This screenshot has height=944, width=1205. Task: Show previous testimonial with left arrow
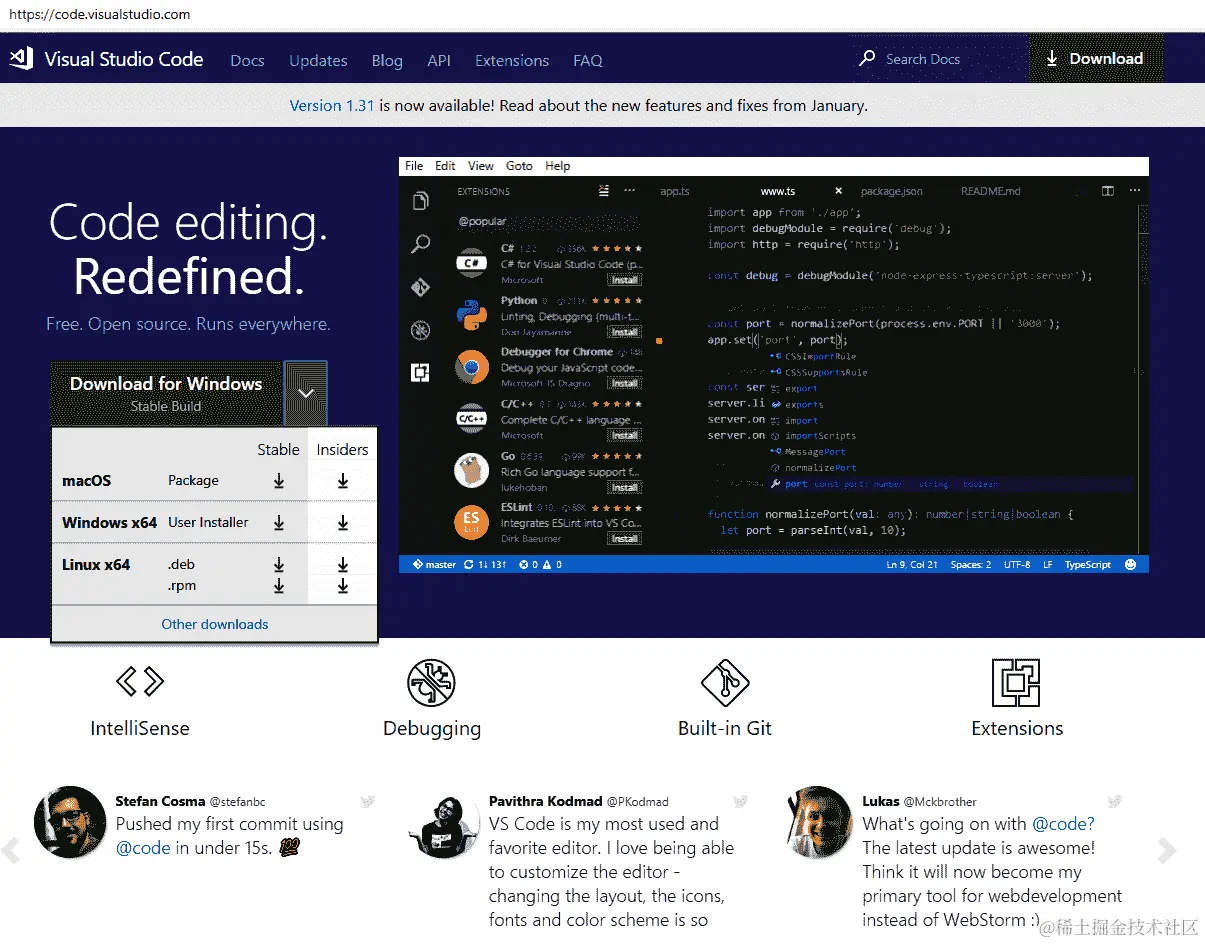click(x=11, y=851)
